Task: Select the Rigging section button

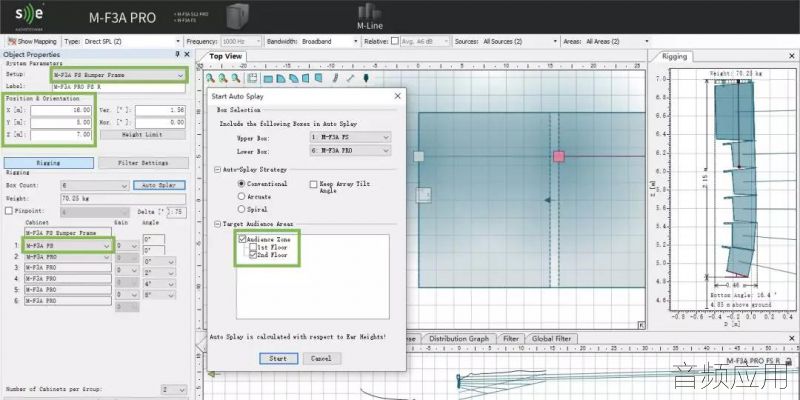Action: pos(49,163)
